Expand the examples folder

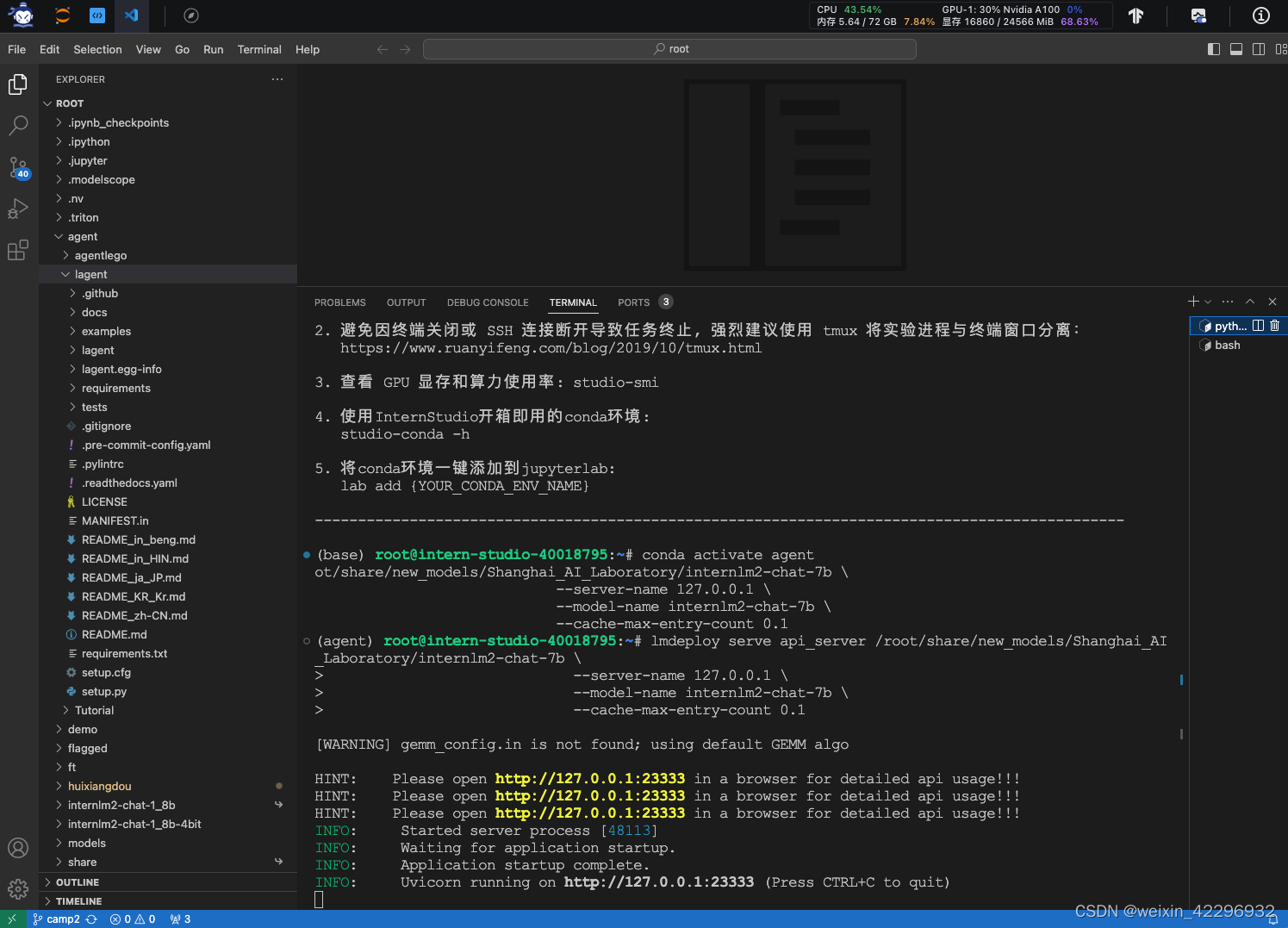click(107, 331)
